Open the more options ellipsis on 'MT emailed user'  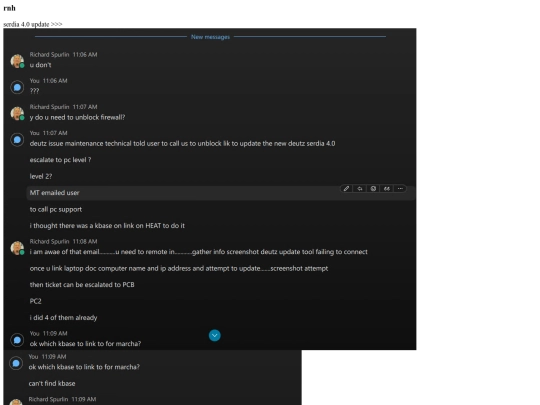[400, 188]
